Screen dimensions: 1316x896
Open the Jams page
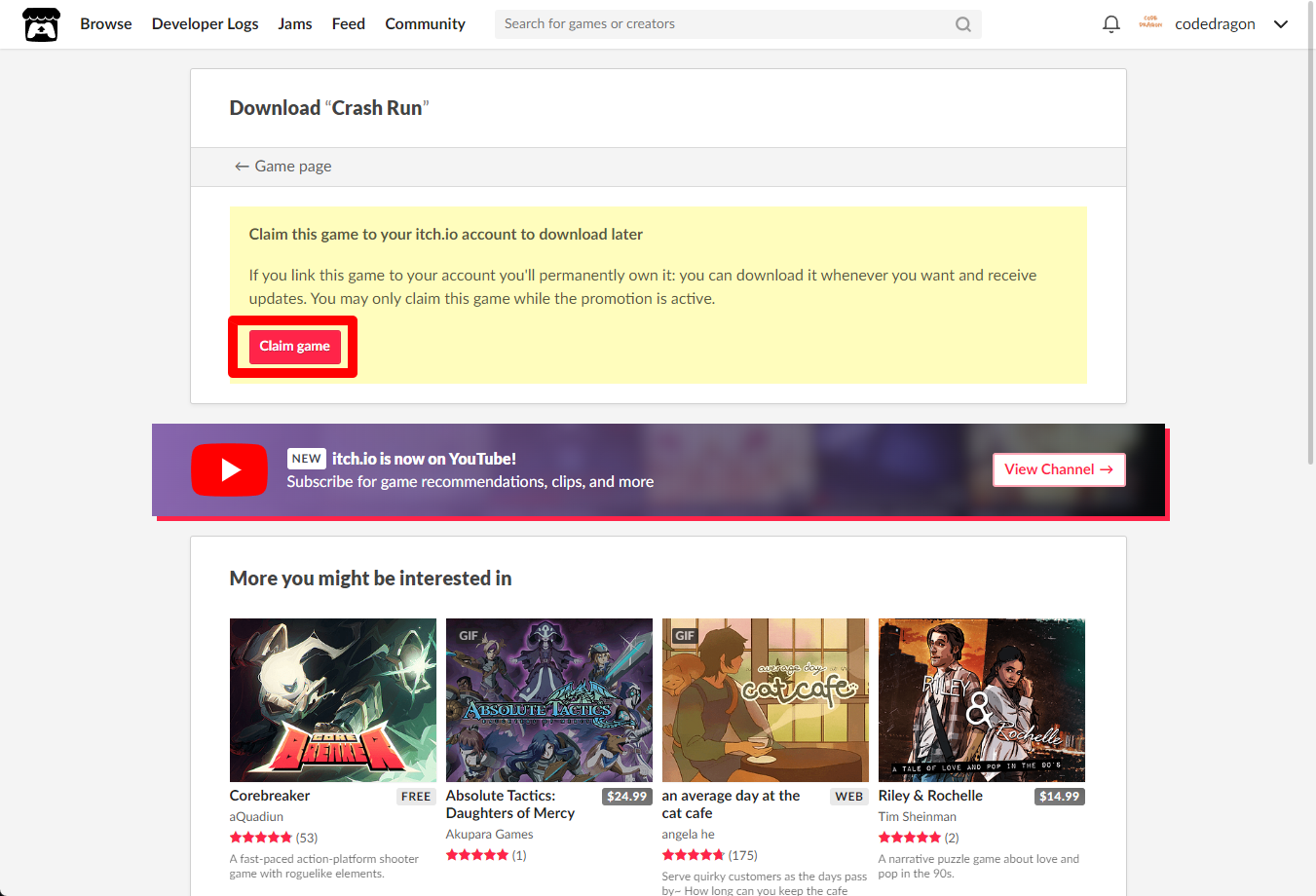(295, 24)
